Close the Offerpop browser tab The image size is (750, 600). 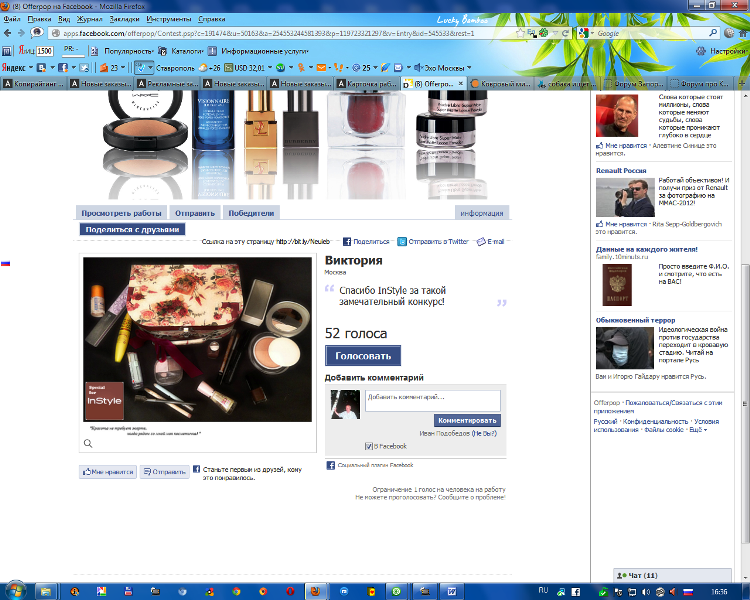tap(461, 83)
